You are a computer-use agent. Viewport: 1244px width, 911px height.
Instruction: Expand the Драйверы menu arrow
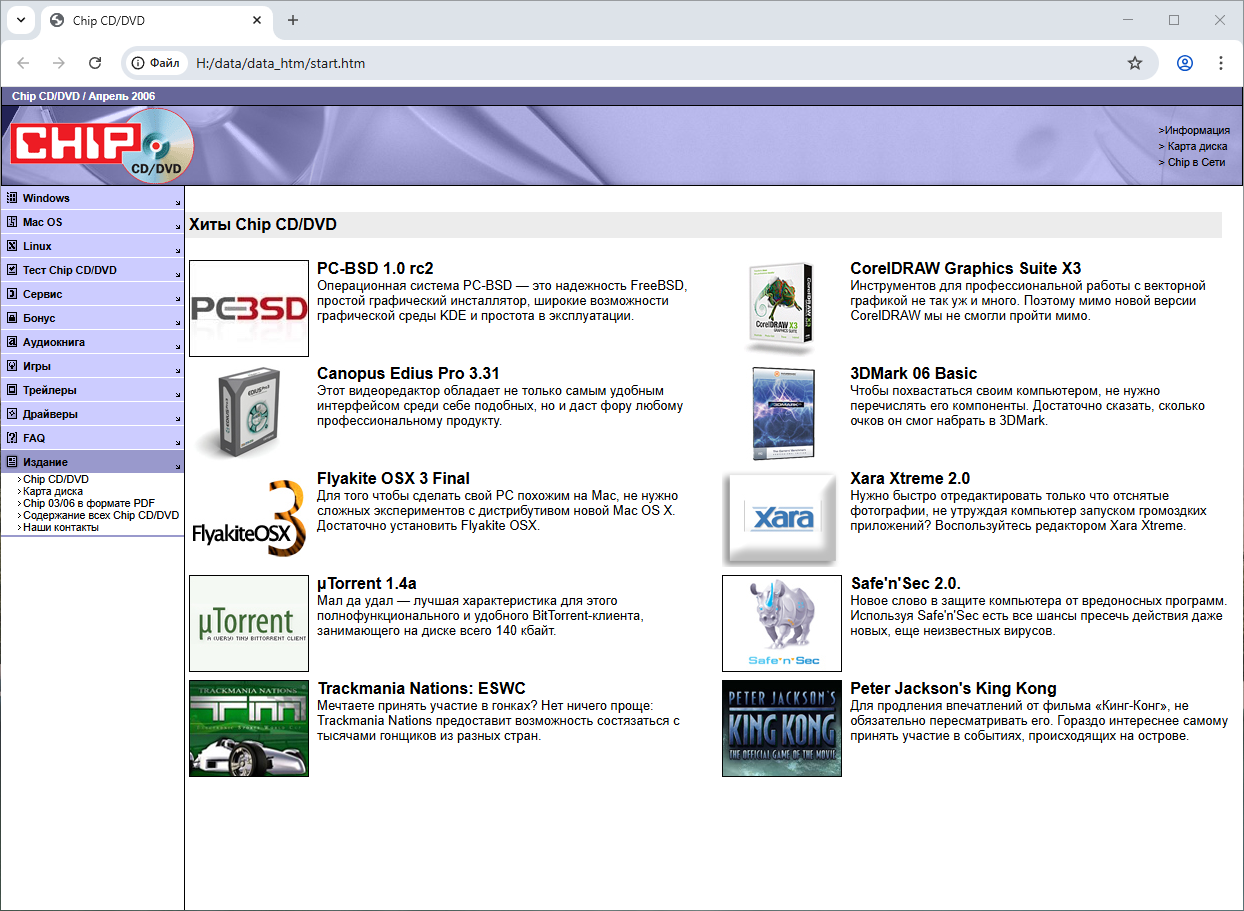(x=178, y=418)
